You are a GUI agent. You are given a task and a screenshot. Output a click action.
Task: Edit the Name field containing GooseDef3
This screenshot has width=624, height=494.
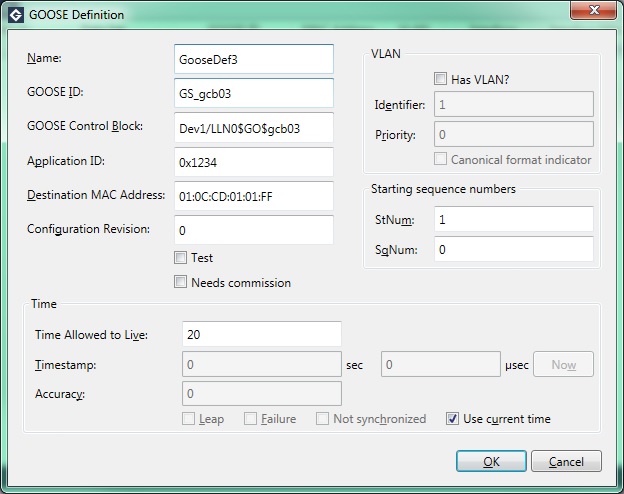pos(254,59)
